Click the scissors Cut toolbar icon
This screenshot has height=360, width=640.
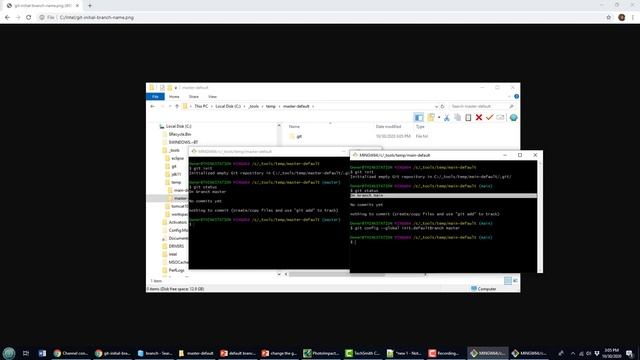click(447, 118)
